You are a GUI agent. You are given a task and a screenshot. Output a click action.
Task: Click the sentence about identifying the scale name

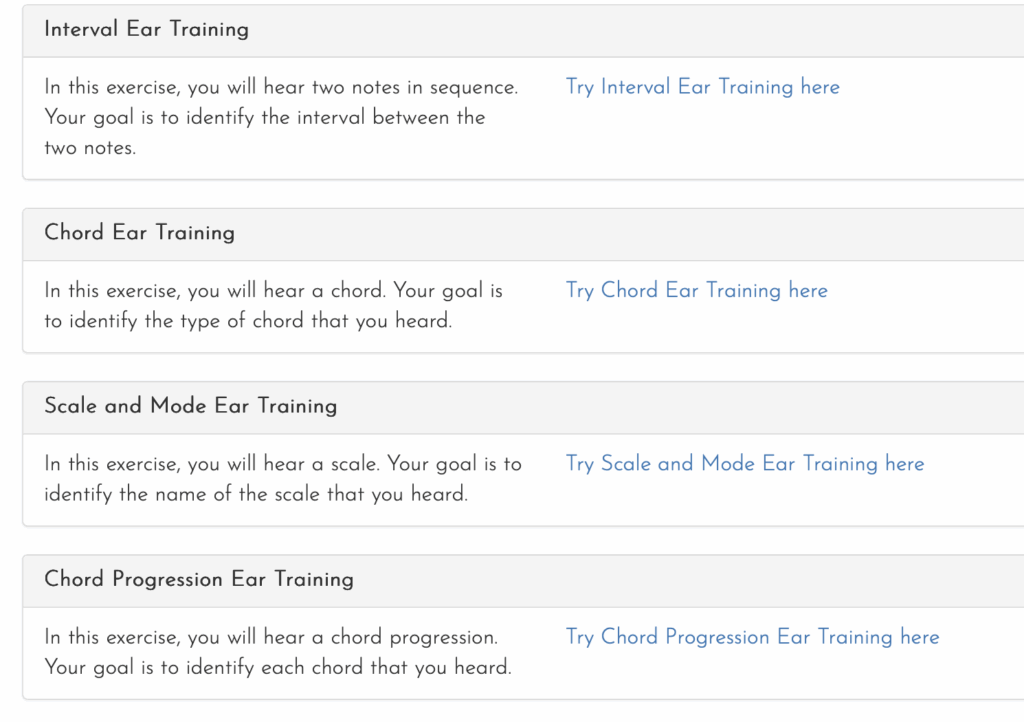(x=255, y=494)
